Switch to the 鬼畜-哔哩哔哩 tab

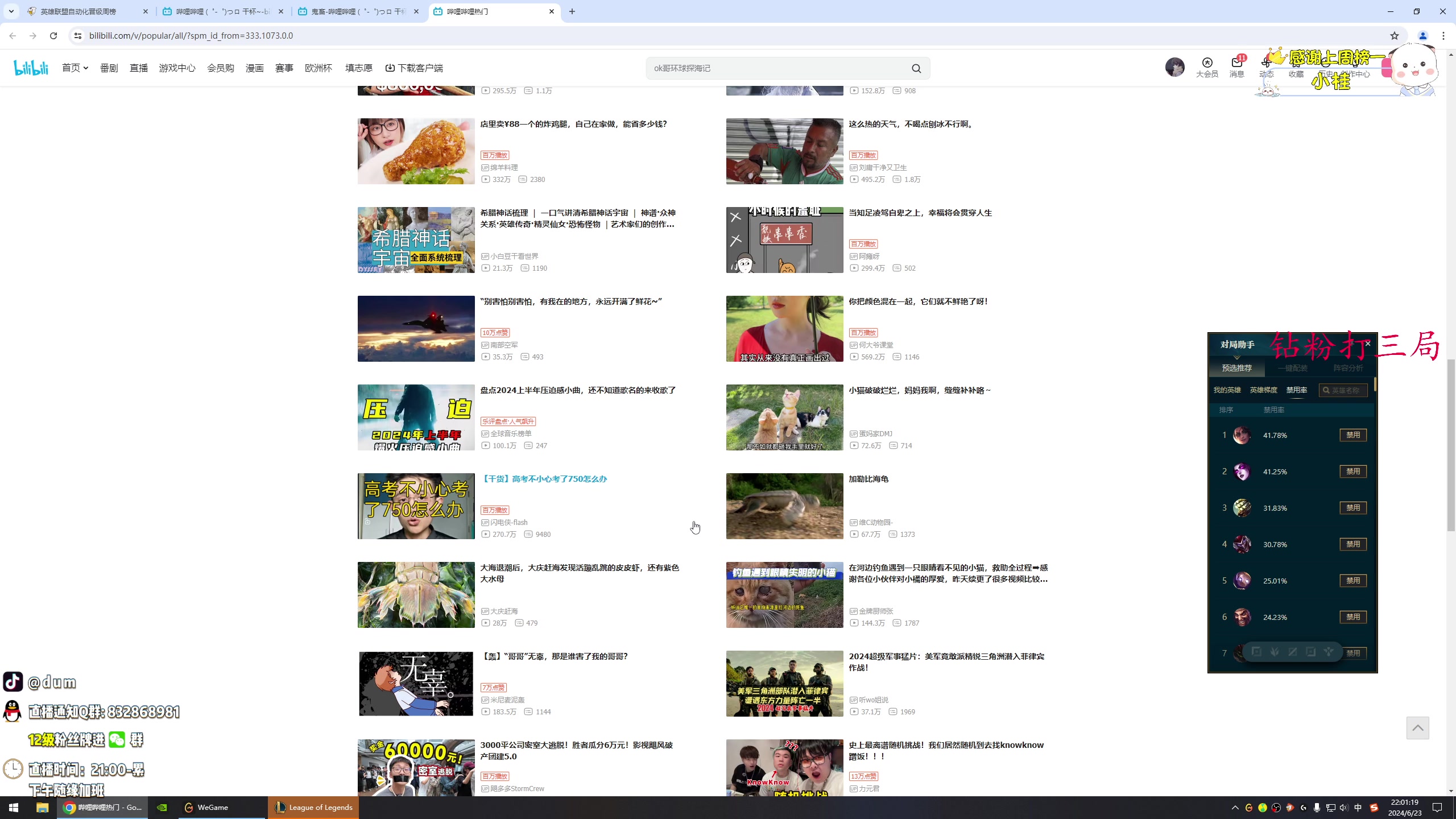click(359, 11)
